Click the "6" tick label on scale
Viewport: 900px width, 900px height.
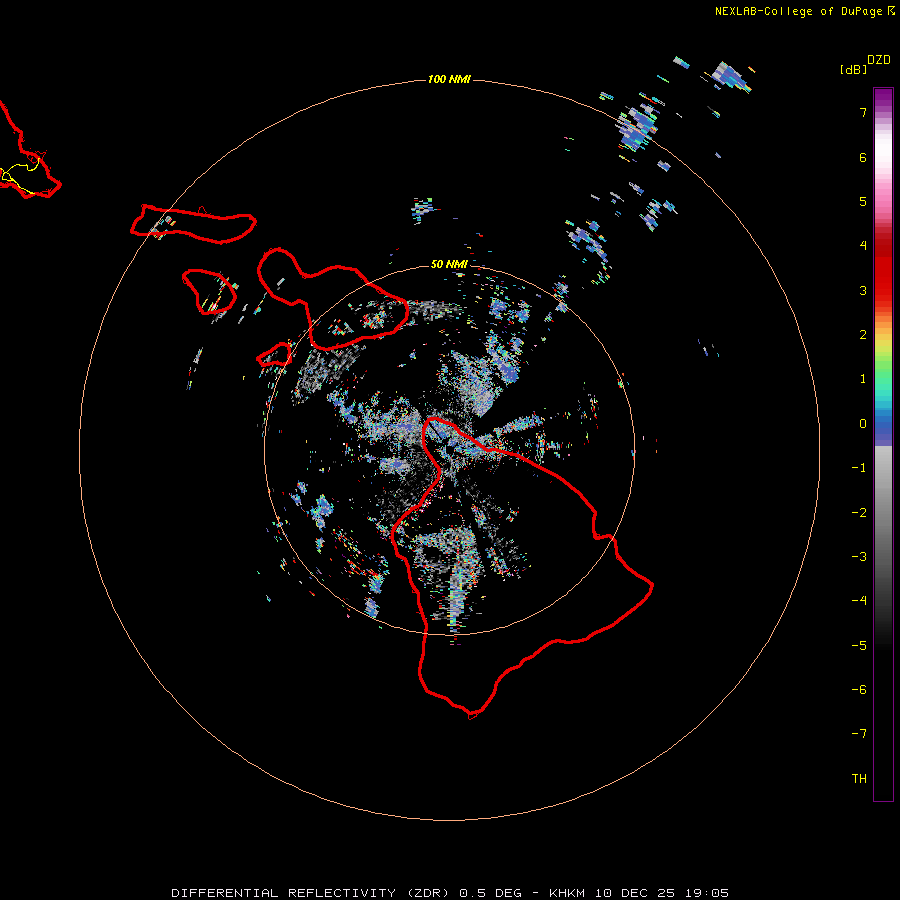pyautogui.click(x=863, y=157)
